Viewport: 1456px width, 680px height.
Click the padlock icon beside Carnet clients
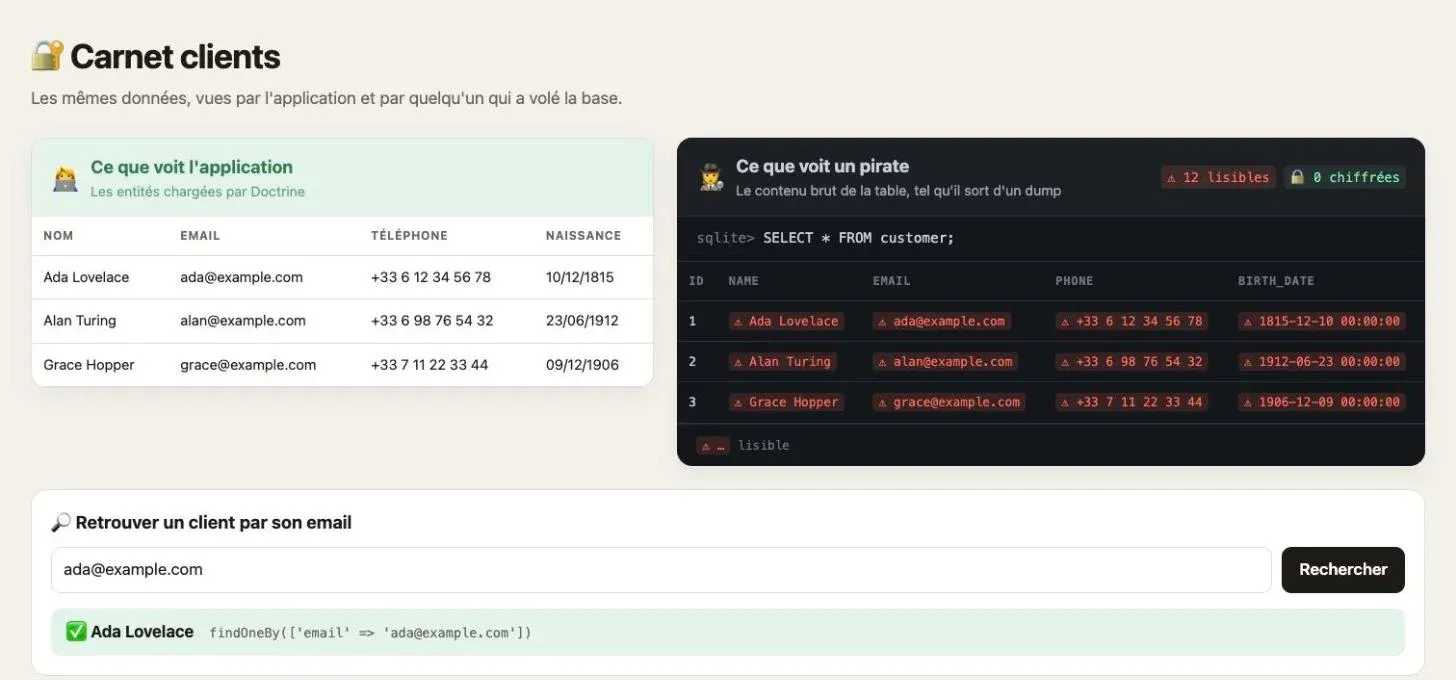coord(47,56)
